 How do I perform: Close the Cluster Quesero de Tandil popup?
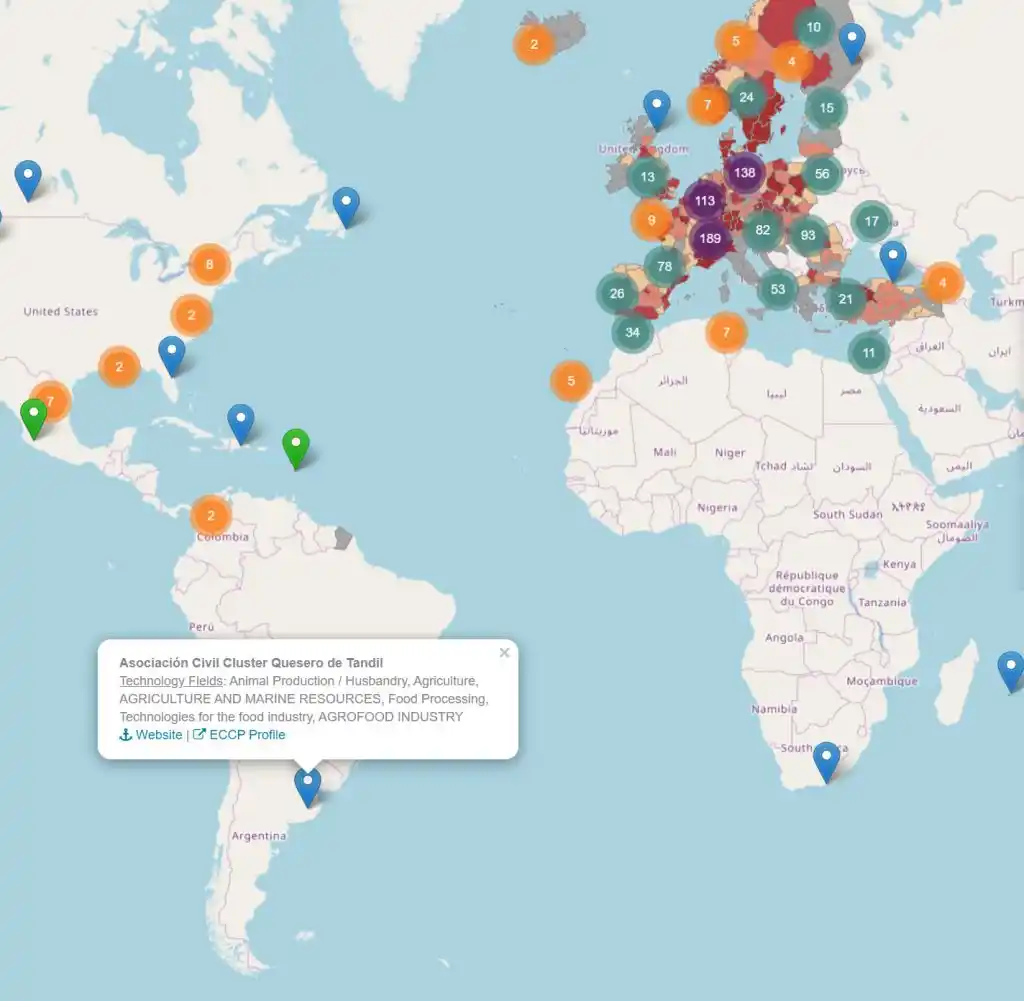point(504,652)
